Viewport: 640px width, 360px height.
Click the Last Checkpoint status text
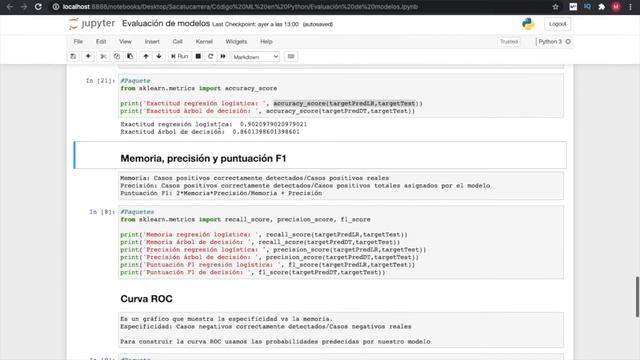pyautogui.click(x=256, y=24)
